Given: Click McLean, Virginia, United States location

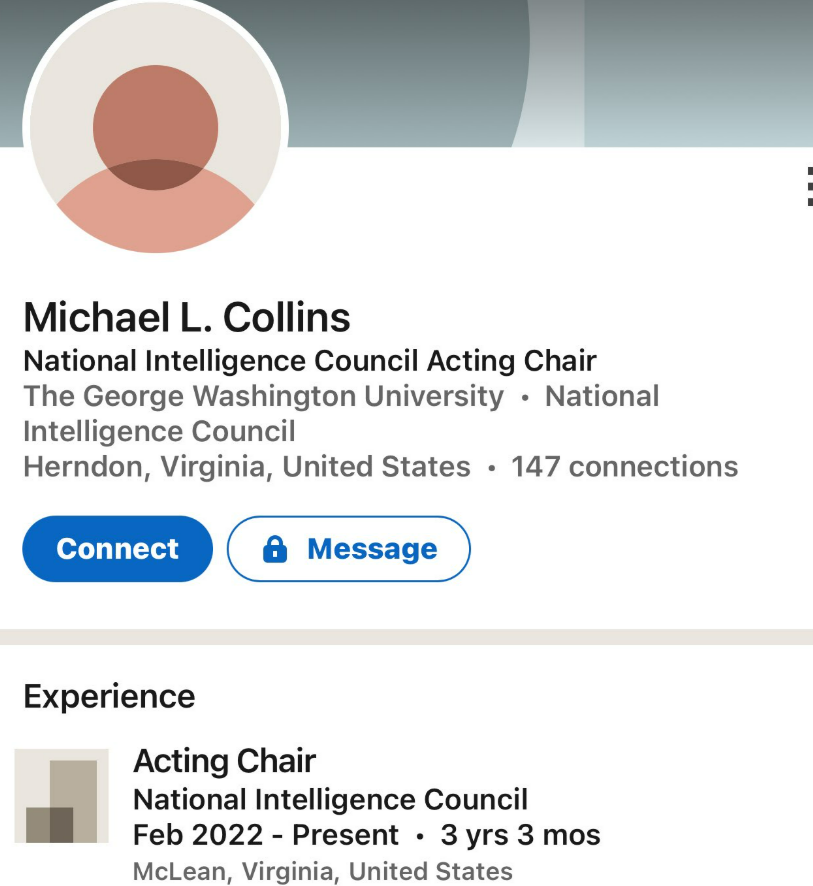Looking at the screenshot, I should click(x=322, y=871).
